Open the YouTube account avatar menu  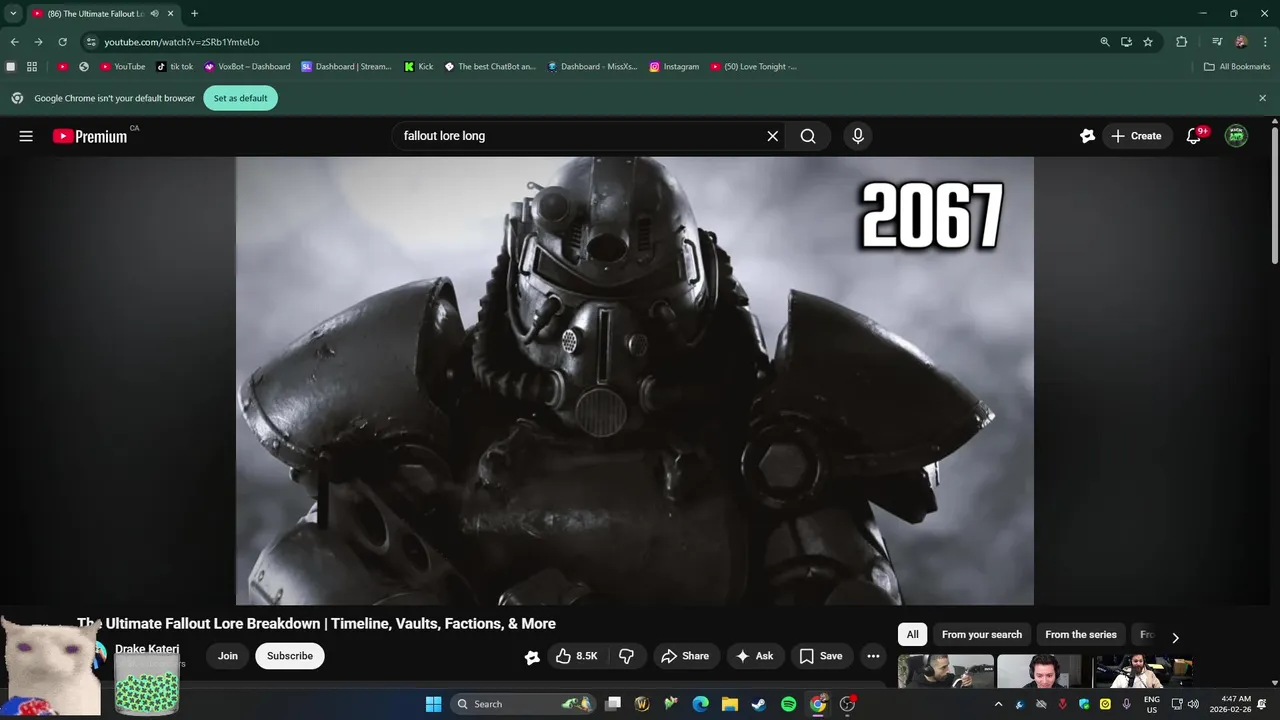point(1237,136)
